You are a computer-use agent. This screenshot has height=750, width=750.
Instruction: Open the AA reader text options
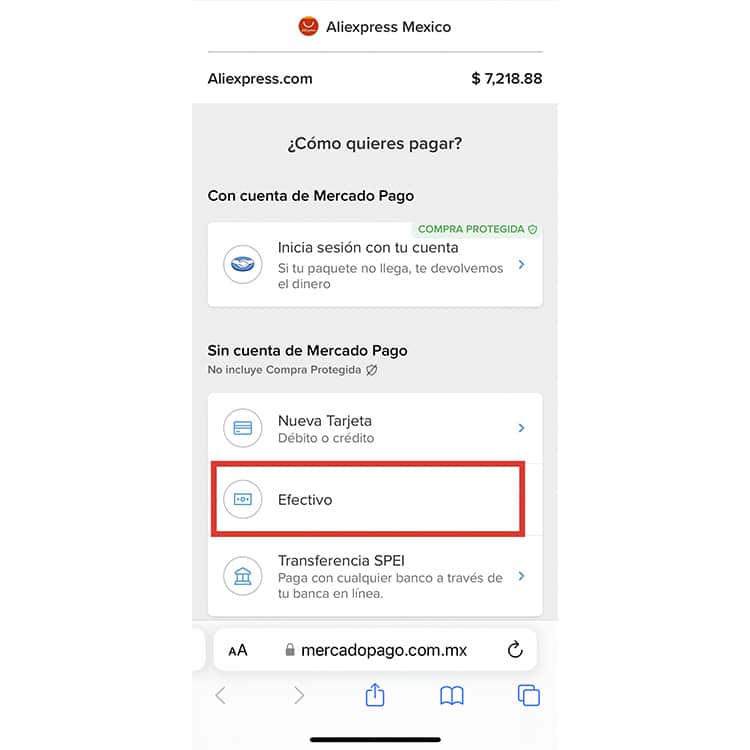(x=238, y=651)
